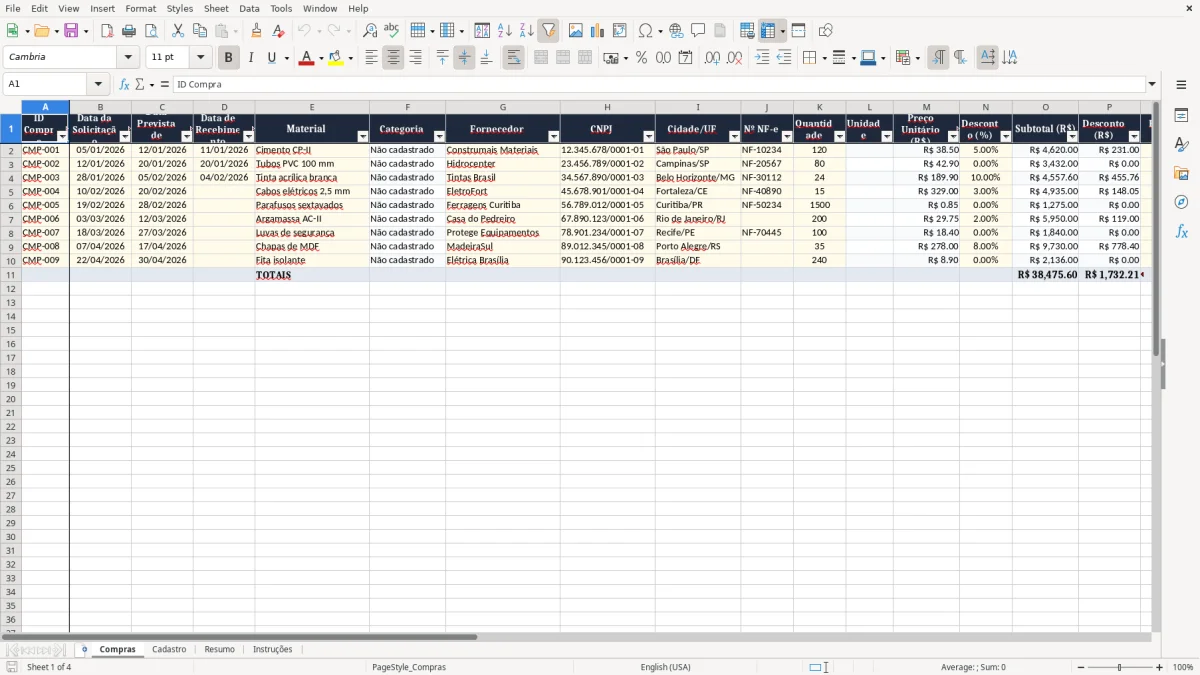Apply red font color
The height and width of the screenshot is (675, 1200).
[306, 58]
